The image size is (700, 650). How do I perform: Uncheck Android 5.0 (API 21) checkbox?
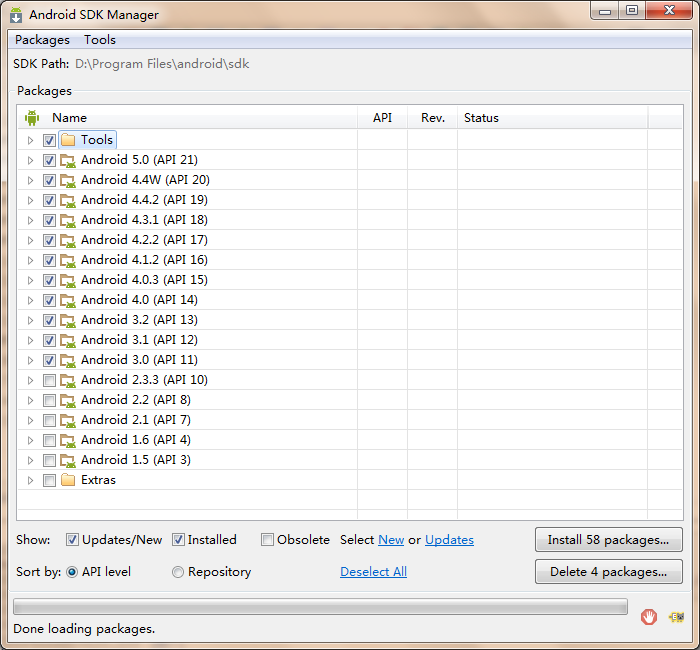point(49,160)
